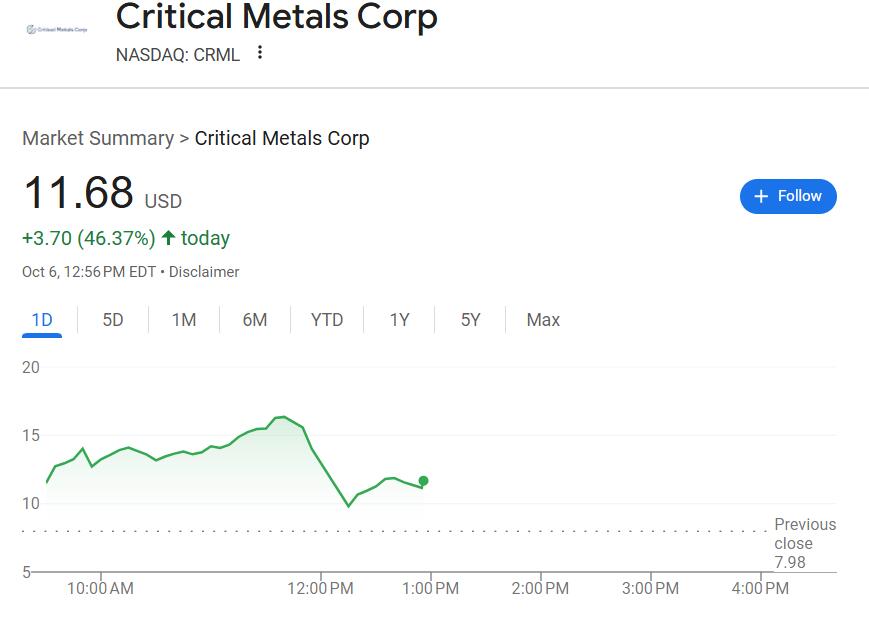Click the green current price dot on chart
This screenshot has width=869, height=617.
tap(424, 481)
